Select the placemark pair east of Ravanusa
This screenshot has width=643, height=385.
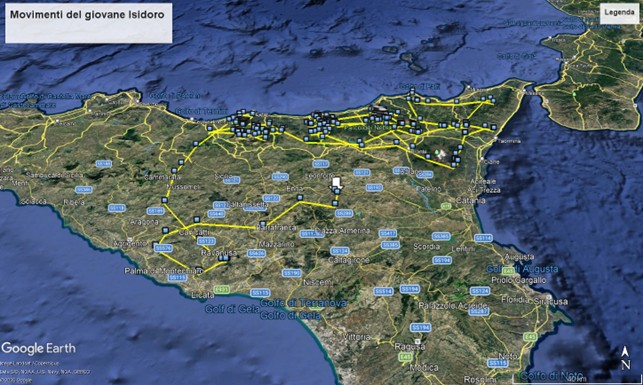(x=223, y=258)
